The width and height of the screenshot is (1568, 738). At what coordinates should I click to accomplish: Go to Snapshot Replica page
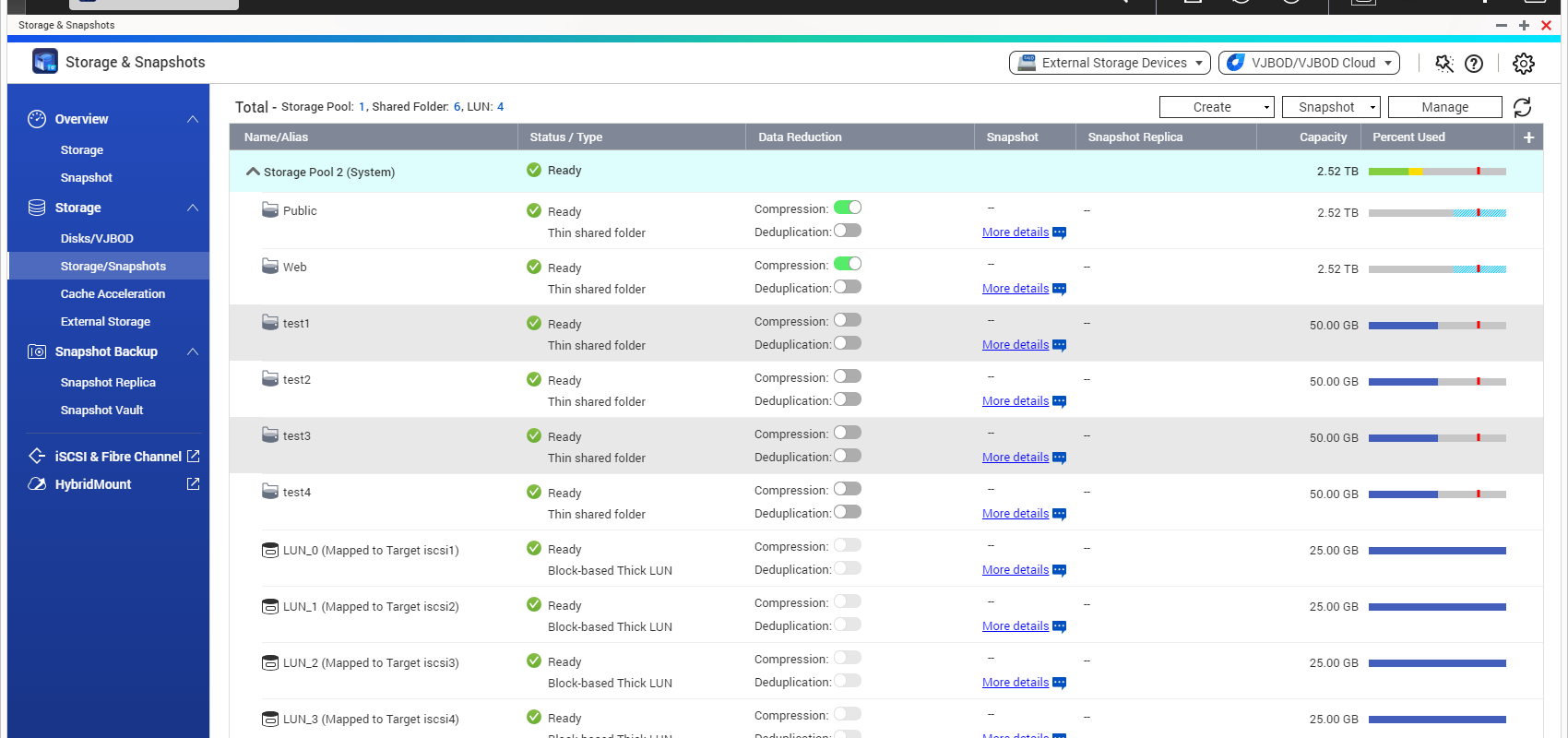tap(108, 382)
